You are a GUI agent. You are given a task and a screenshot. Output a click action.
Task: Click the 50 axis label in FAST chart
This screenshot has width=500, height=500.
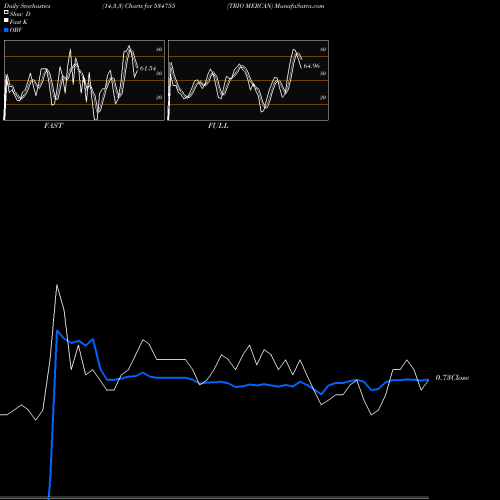pyautogui.click(x=159, y=73)
